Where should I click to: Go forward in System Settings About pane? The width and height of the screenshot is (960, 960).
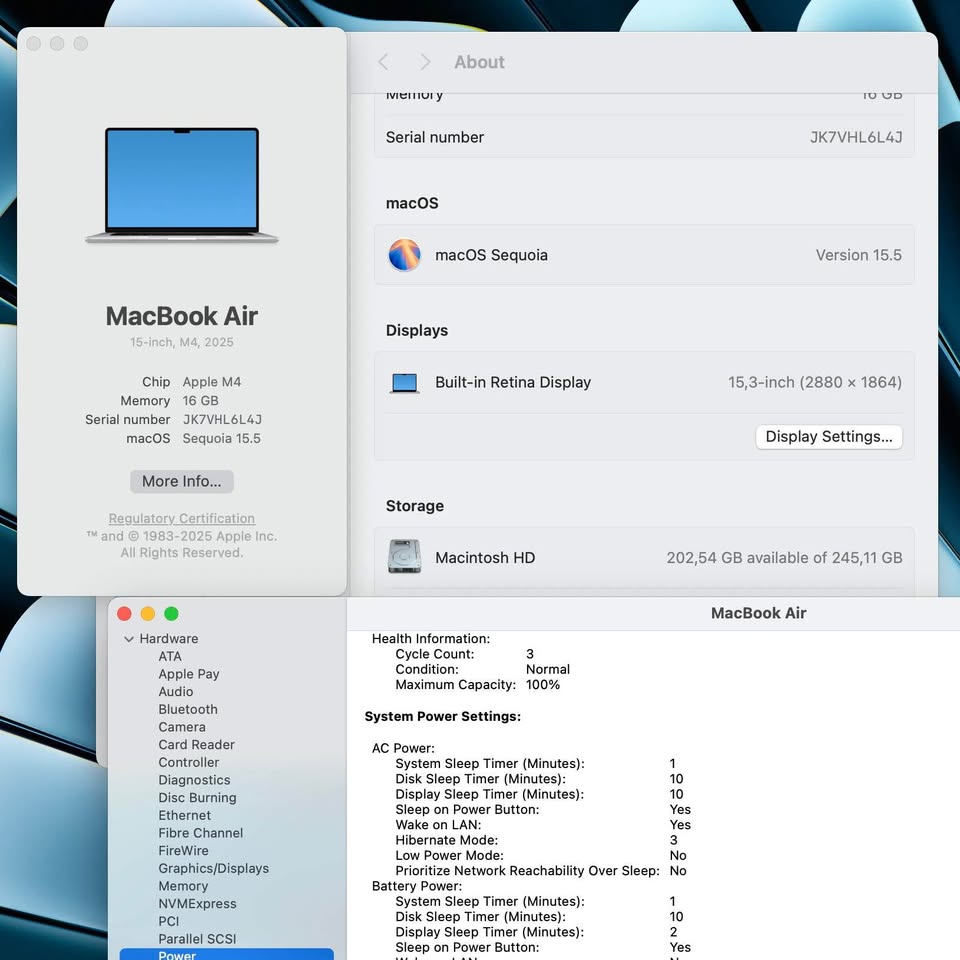click(425, 62)
